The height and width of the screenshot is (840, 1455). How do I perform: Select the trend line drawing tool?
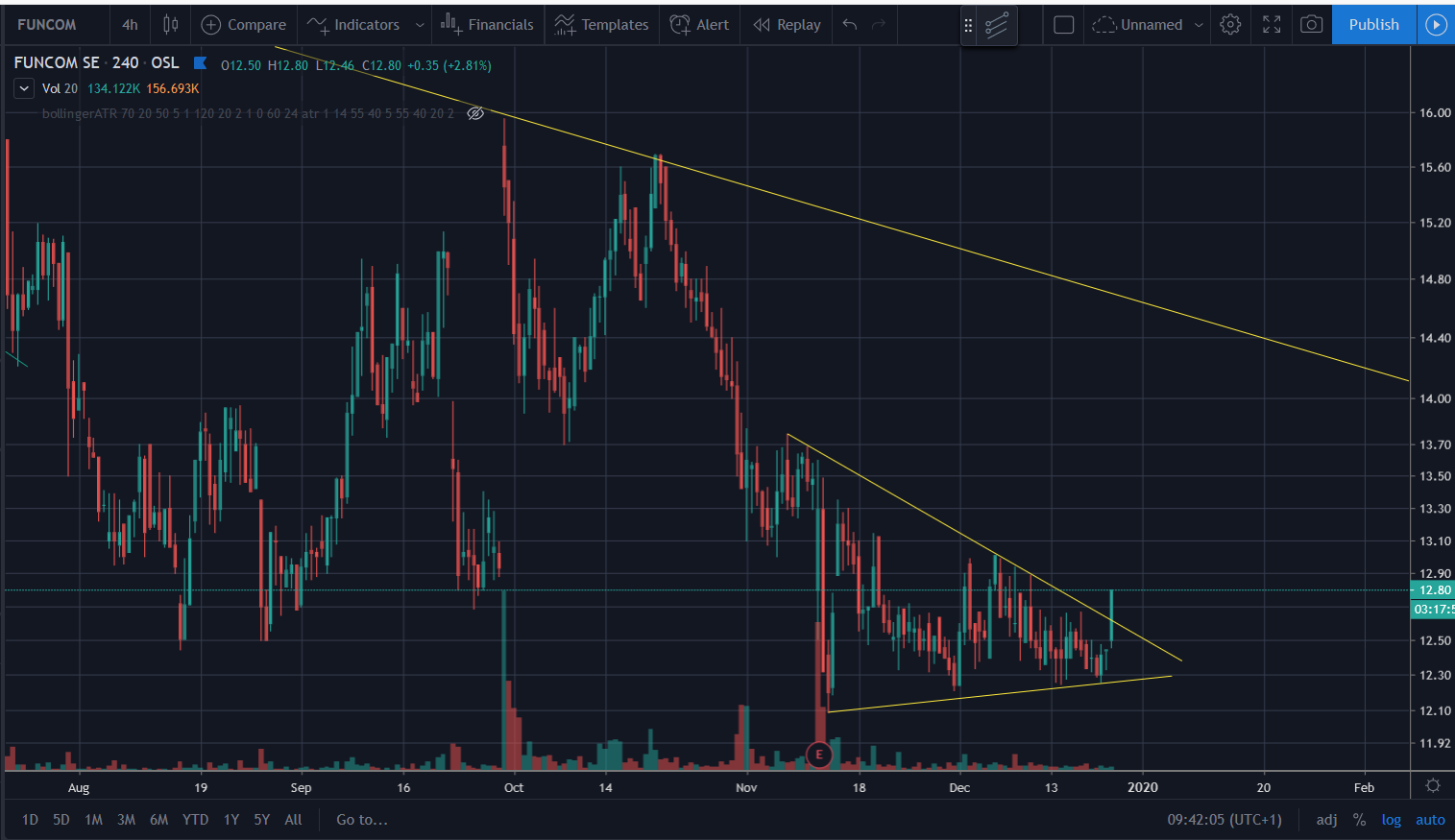click(997, 25)
